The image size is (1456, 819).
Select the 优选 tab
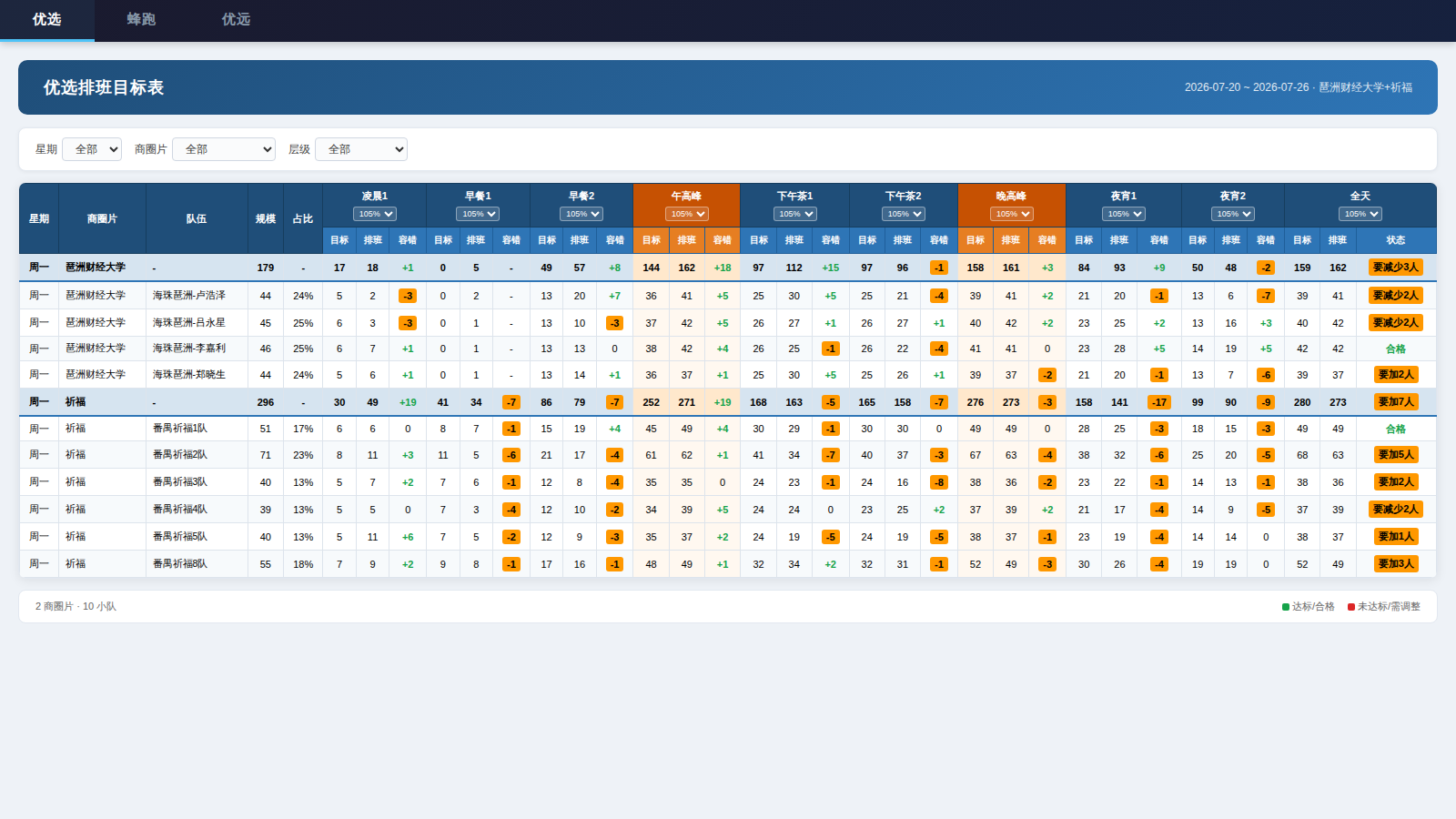[x=46, y=19]
